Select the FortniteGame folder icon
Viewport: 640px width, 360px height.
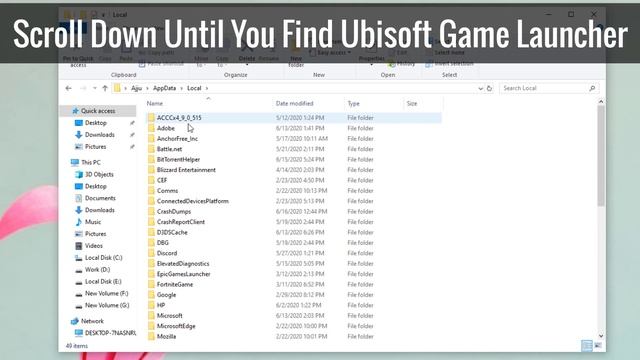(x=151, y=284)
